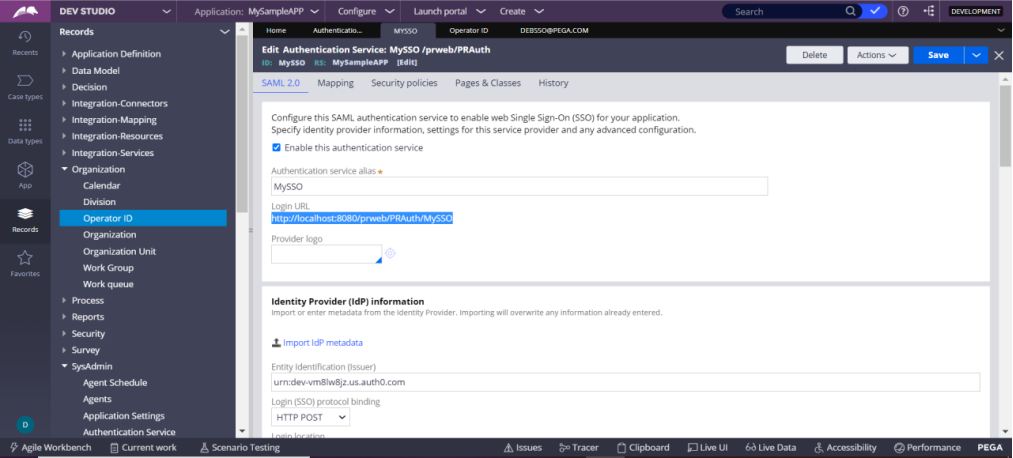1013x458 pixels.
Task: Open Favorites star icon
Action: coord(25,264)
